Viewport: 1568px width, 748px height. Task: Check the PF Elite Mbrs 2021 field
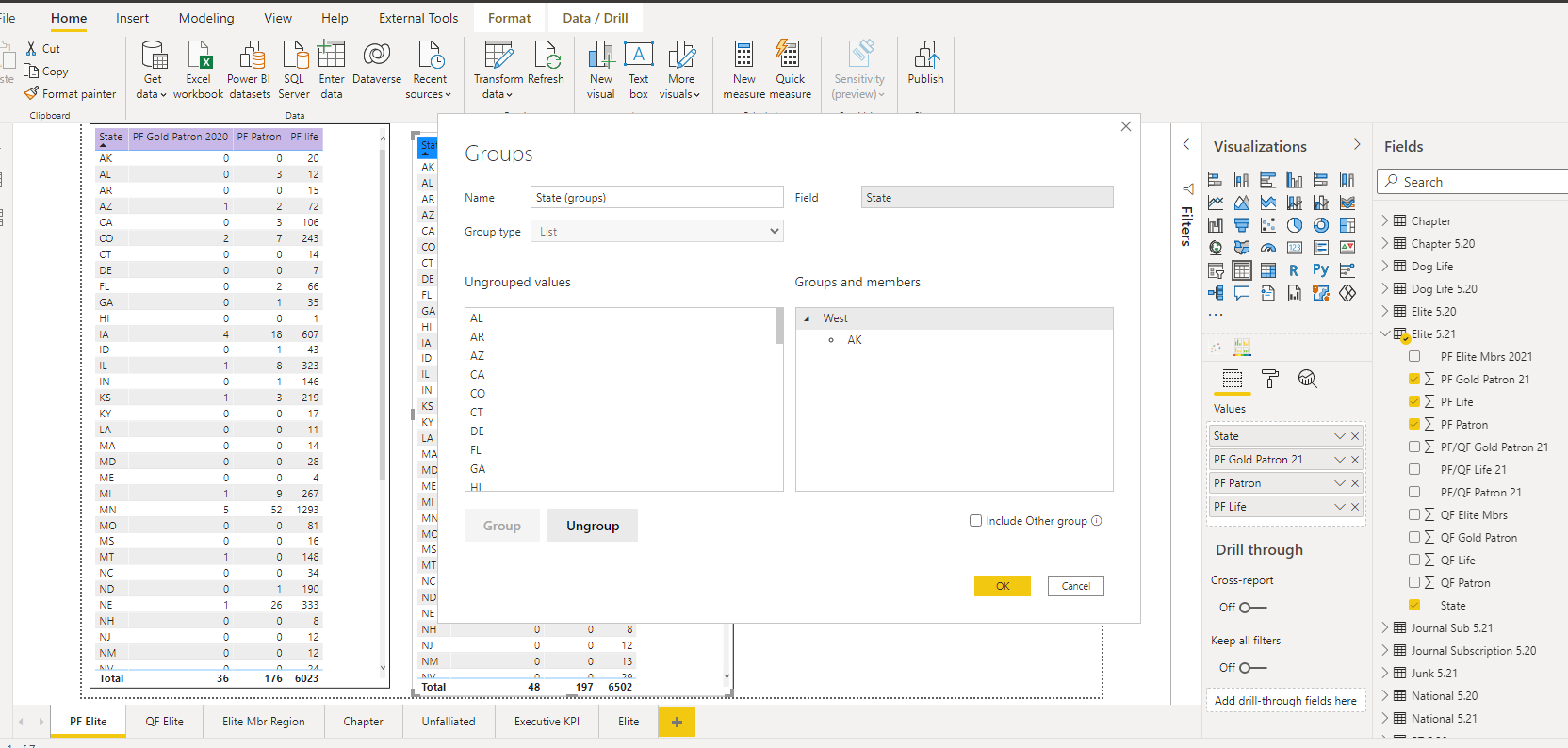1413,356
